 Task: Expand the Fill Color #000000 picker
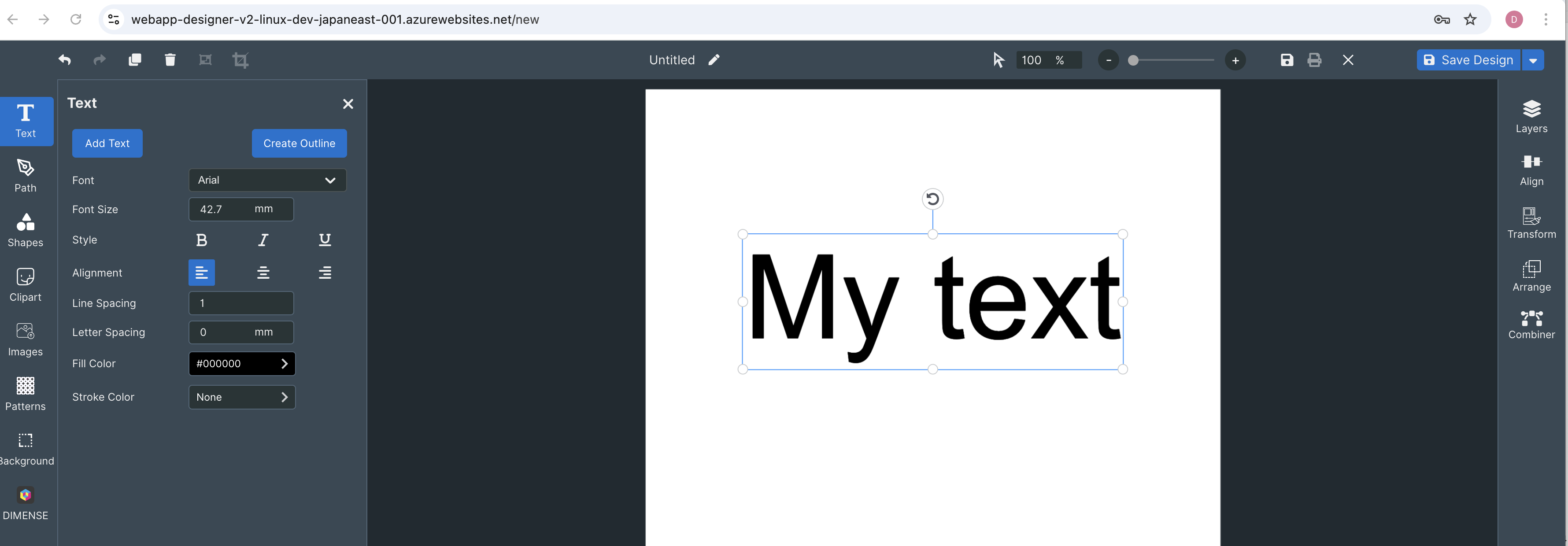[x=242, y=363]
